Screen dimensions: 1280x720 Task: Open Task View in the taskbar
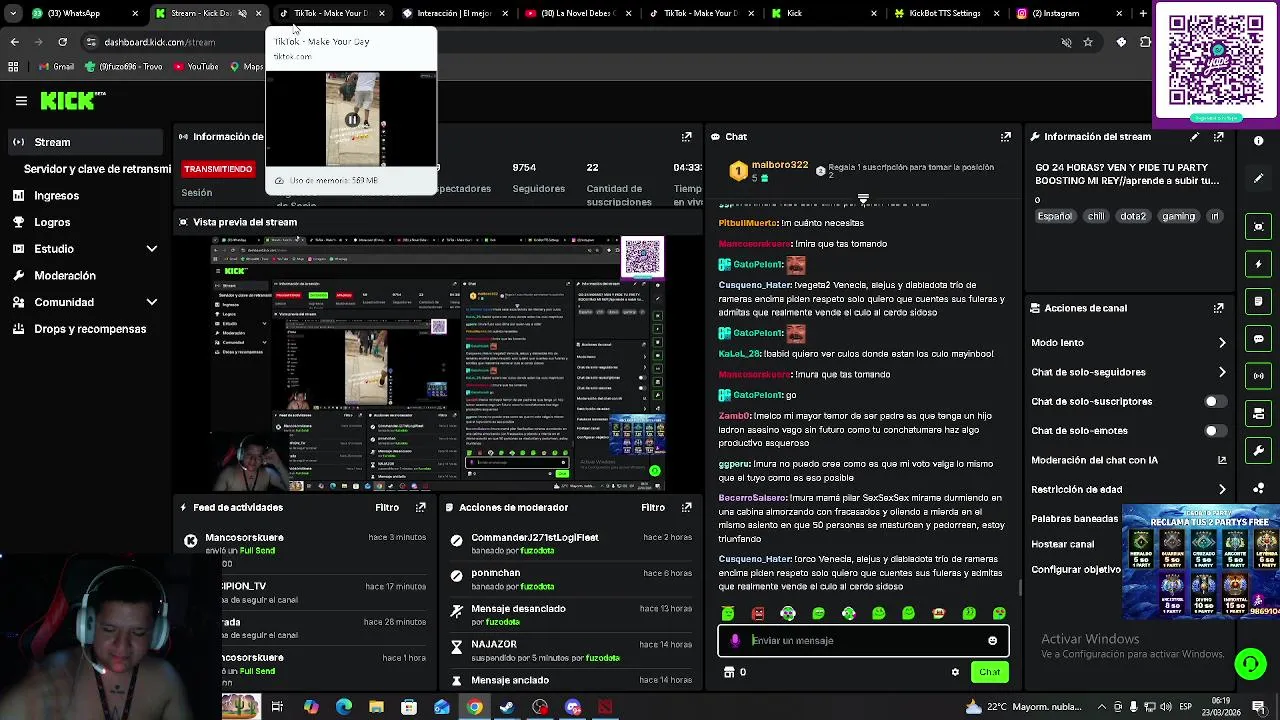[277, 707]
